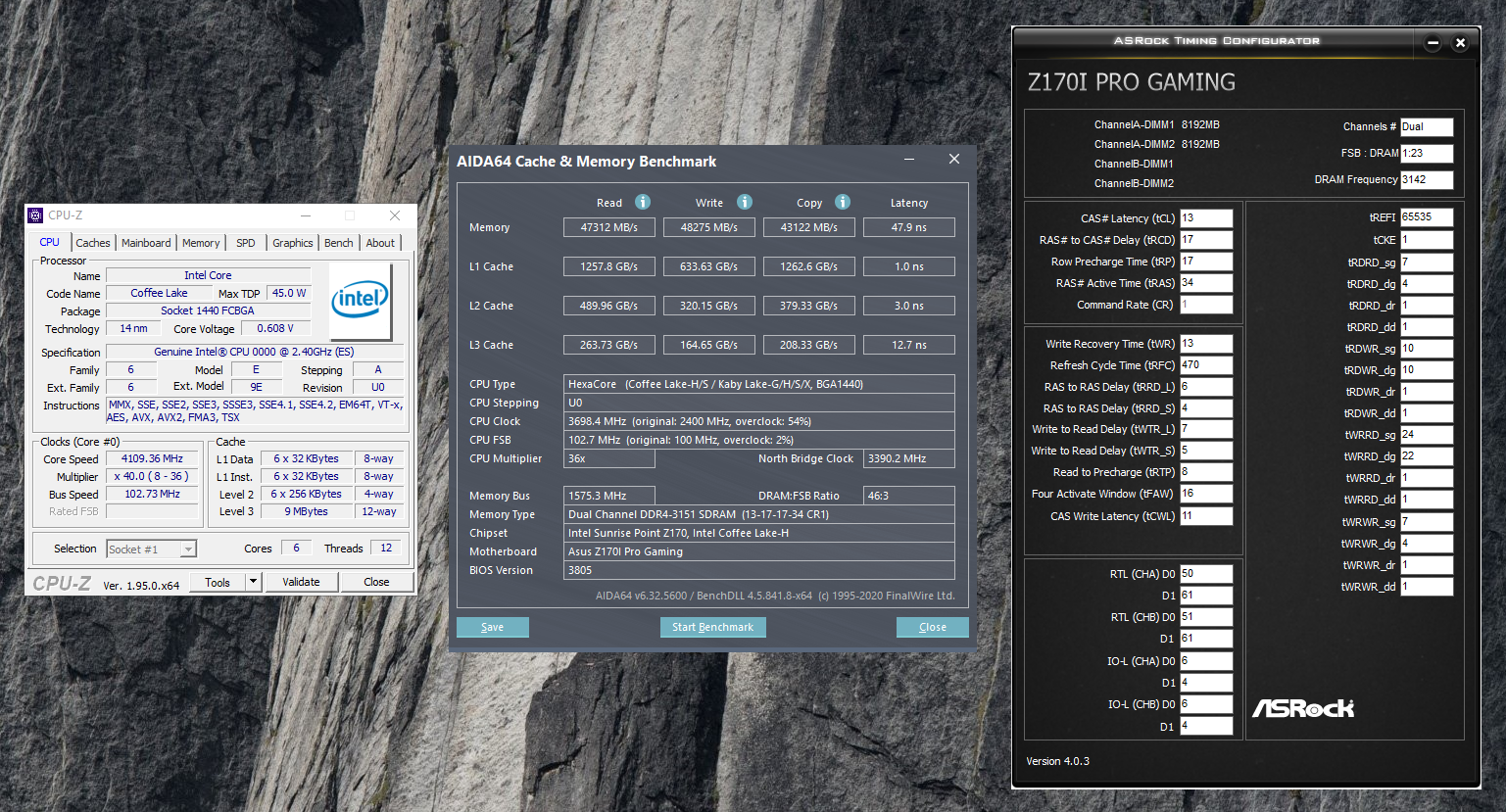Start the AIDA64 benchmark
Image resolution: width=1506 pixels, height=812 pixels.
point(712,627)
